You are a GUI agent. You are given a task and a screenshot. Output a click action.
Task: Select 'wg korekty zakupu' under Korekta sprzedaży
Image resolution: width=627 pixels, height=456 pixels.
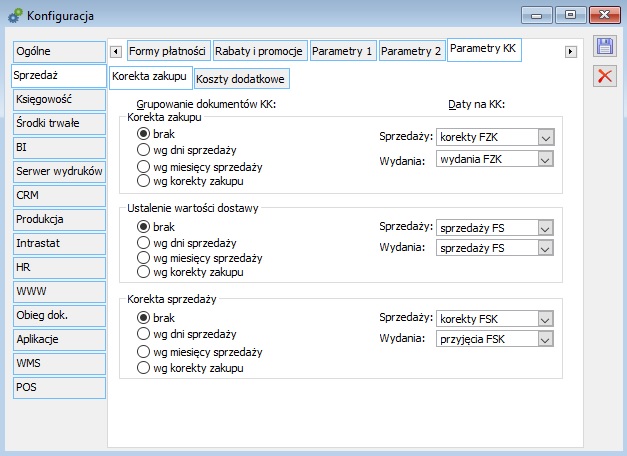pyautogui.click(x=190, y=368)
